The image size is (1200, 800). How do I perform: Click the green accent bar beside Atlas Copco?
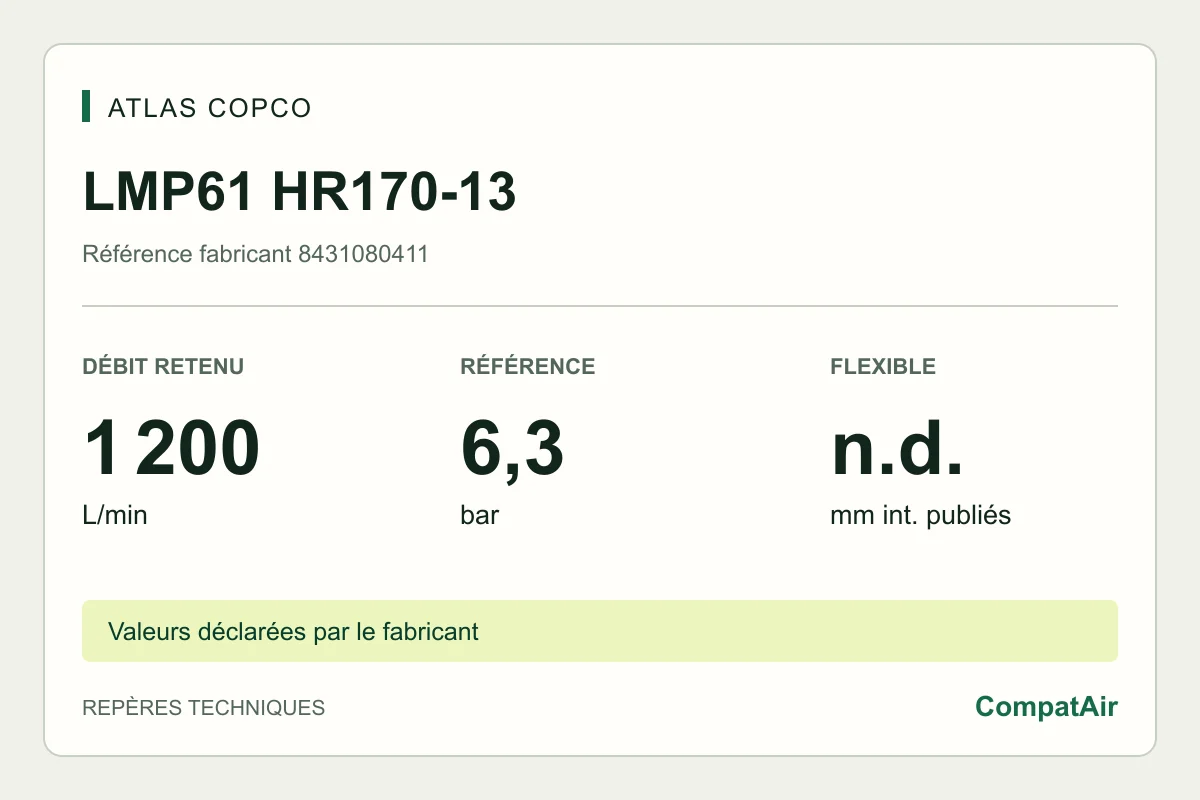[86, 107]
